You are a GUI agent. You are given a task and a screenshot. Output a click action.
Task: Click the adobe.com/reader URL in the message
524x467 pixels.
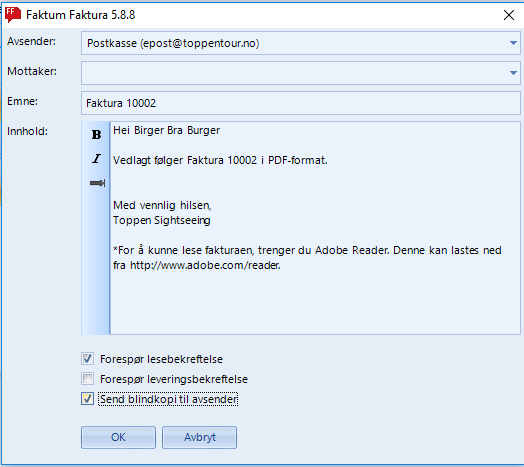(x=205, y=265)
